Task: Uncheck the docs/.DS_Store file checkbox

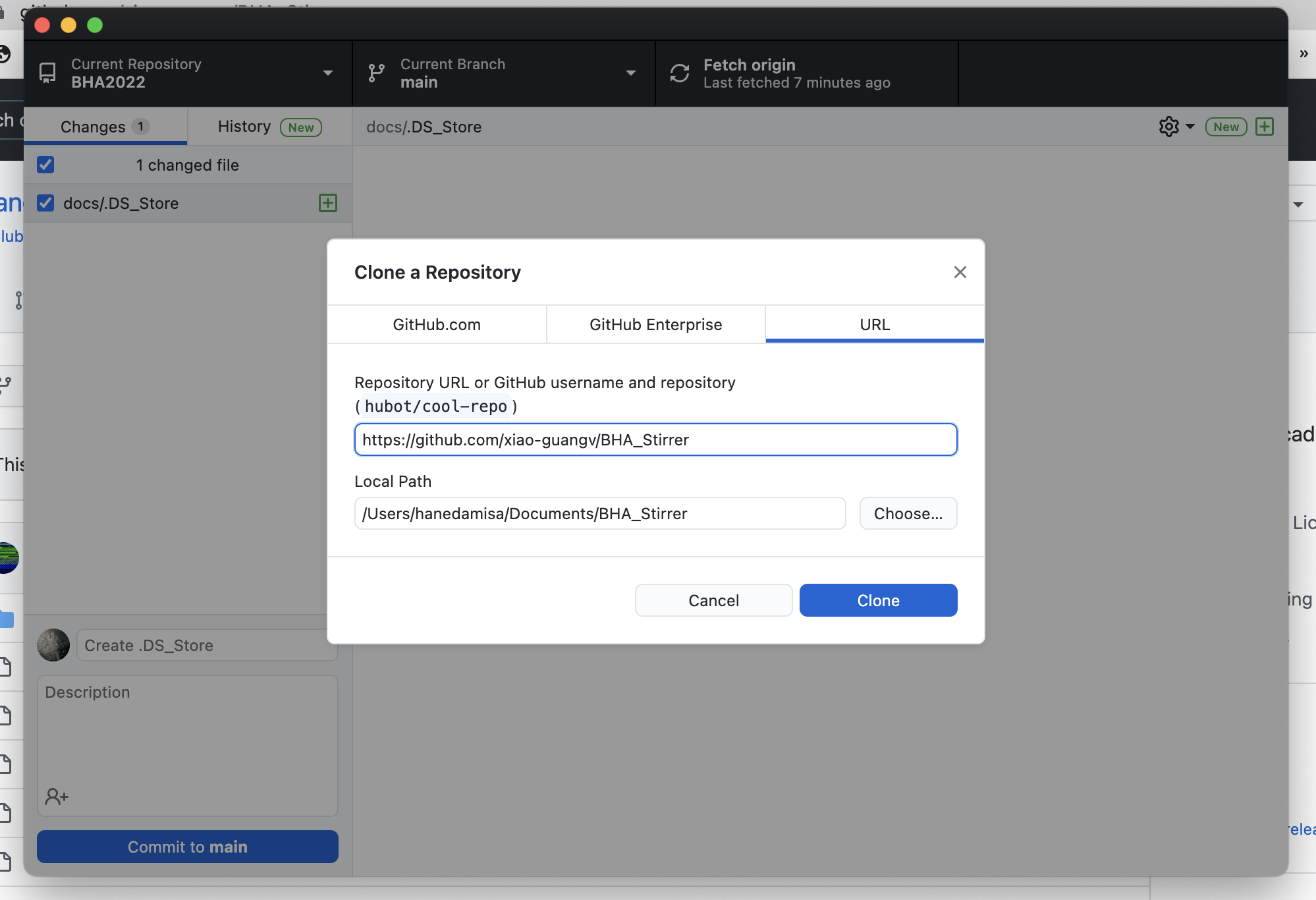Action: [45, 203]
